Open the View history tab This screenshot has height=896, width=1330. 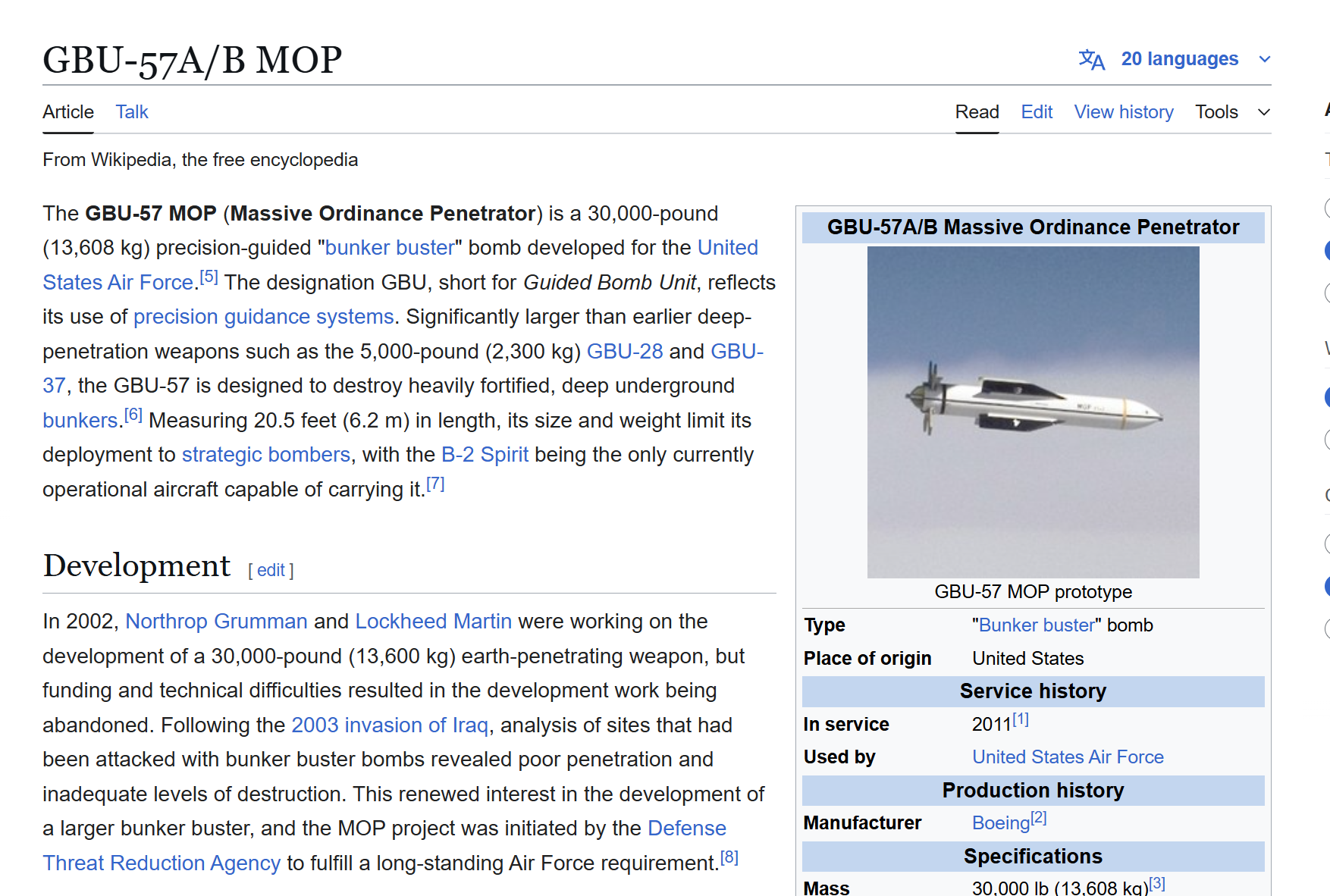[x=1124, y=112]
